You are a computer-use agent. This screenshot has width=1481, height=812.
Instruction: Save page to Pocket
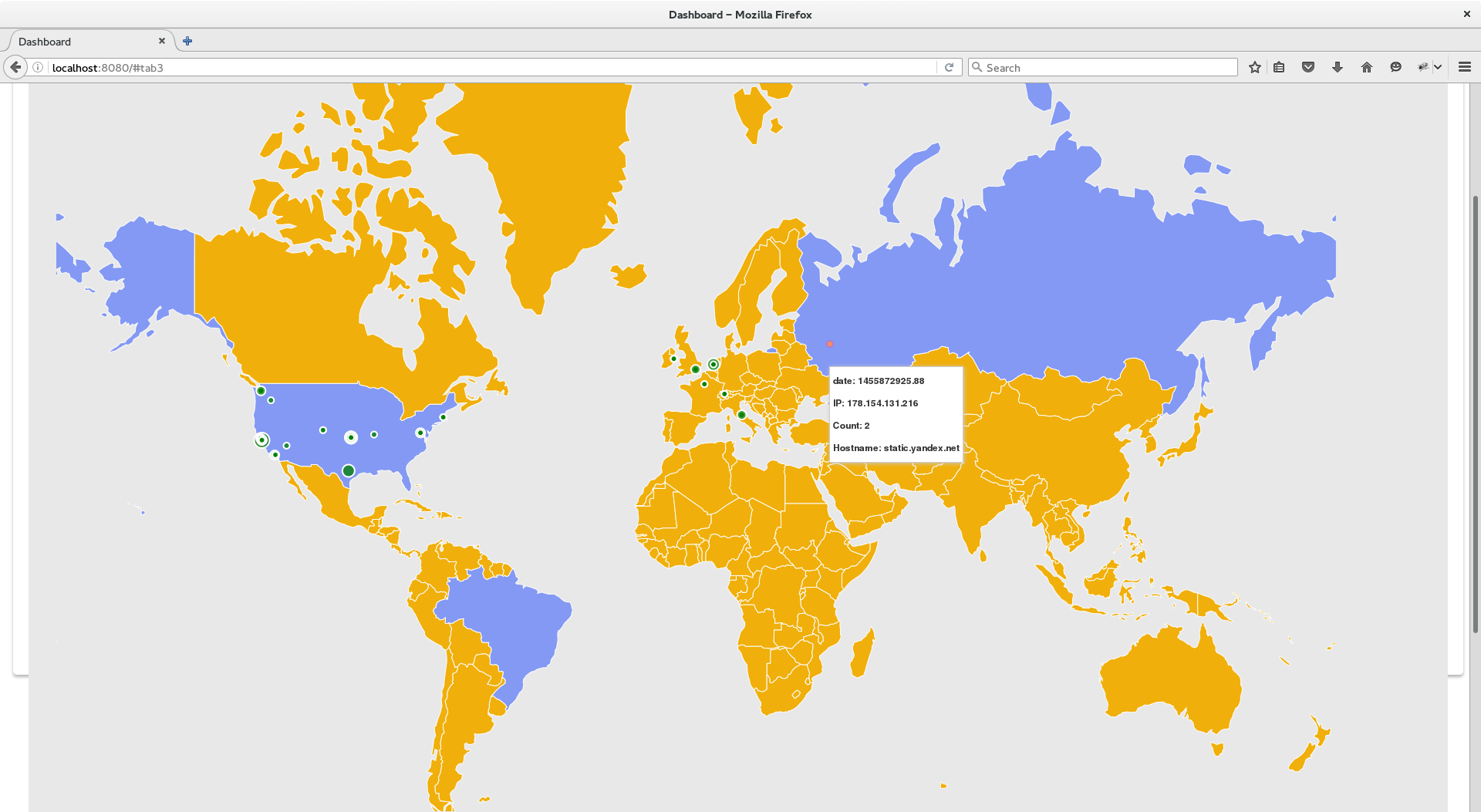coord(1308,67)
